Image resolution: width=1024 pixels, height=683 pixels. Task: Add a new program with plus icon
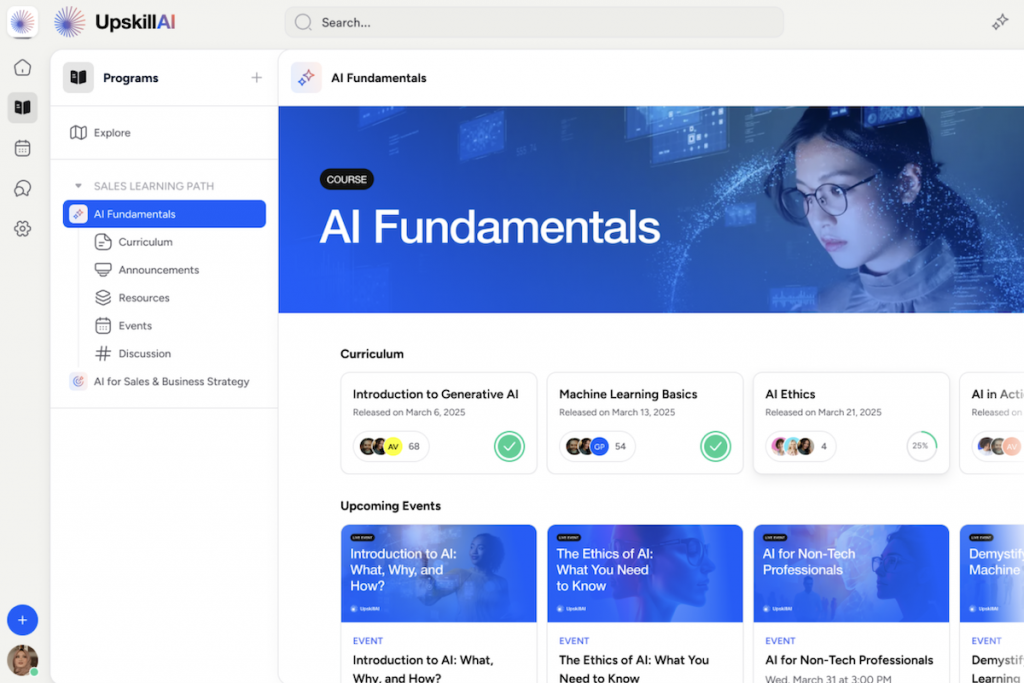point(256,78)
